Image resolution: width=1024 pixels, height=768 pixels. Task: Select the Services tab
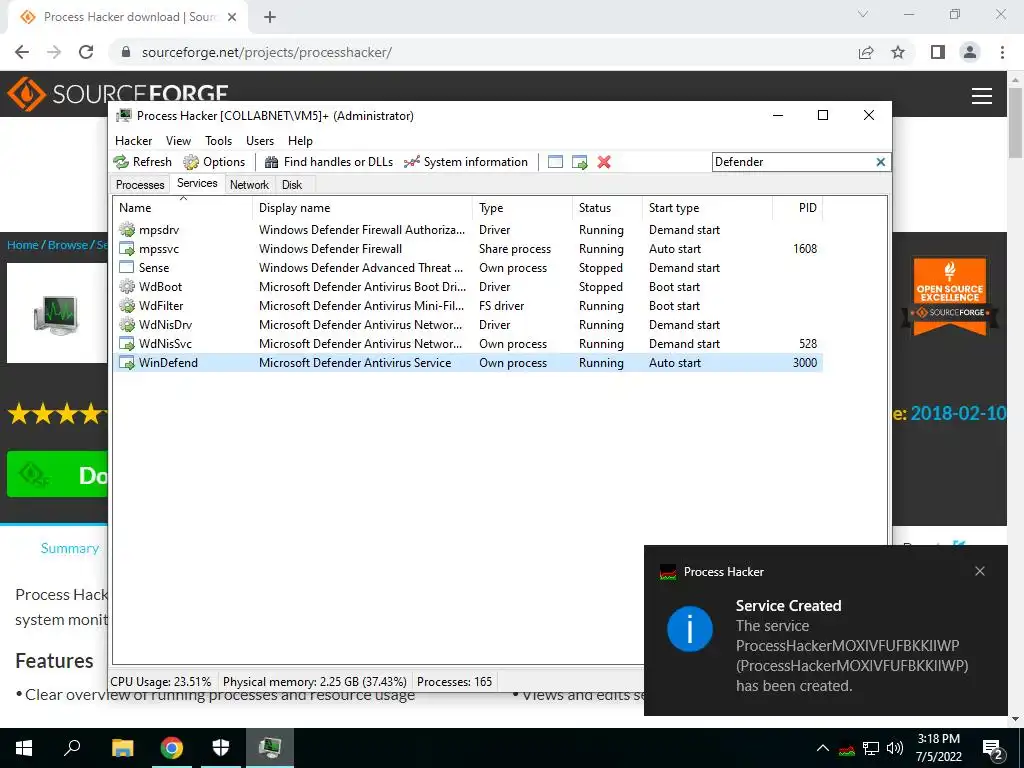tap(197, 184)
